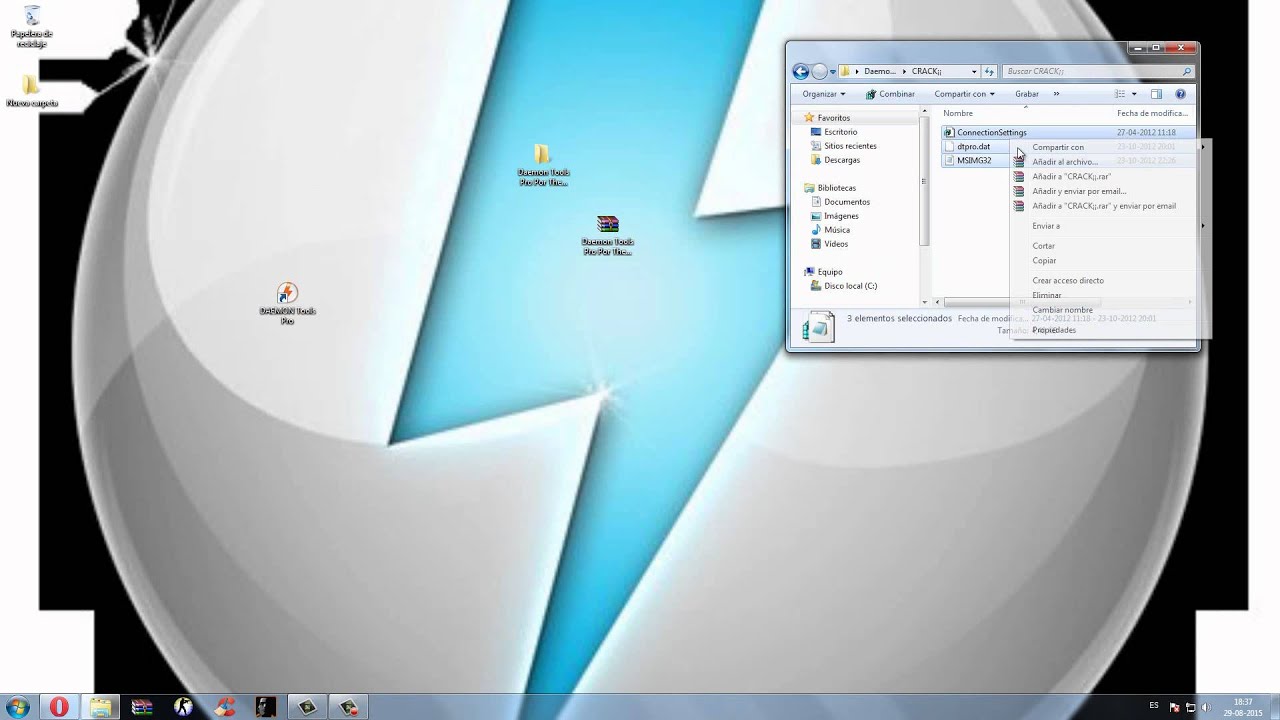1280x720 pixels.
Task: Open Música library
Action: click(x=836, y=230)
